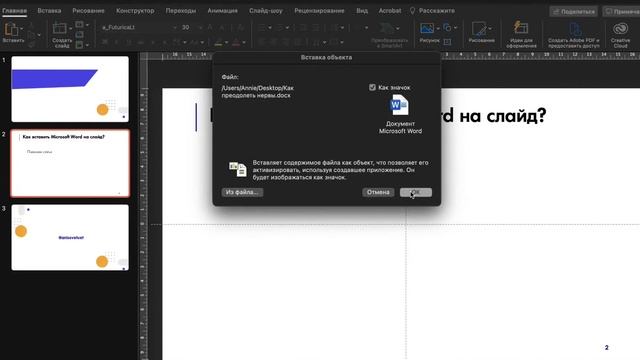Click the Рисунок picture icon
This screenshot has width=640, height=360.
[x=427, y=29]
